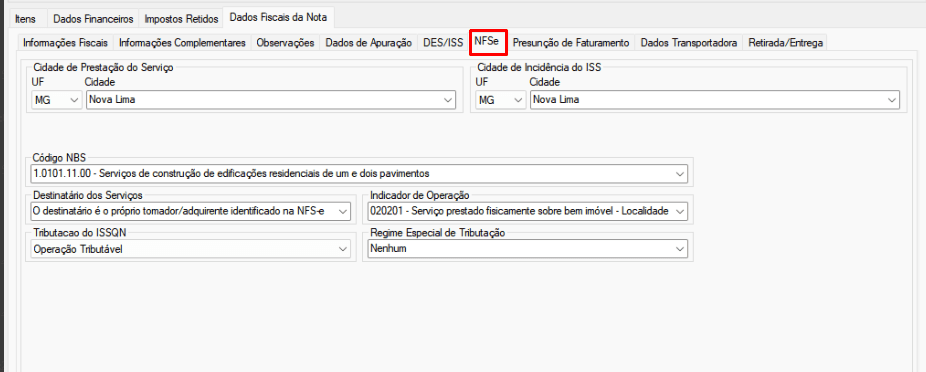The height and width of the screenshot is (372, 926).
Task: Expand the Destinatário dos Serviços dropdown
Action: click(x=190, y=211)
